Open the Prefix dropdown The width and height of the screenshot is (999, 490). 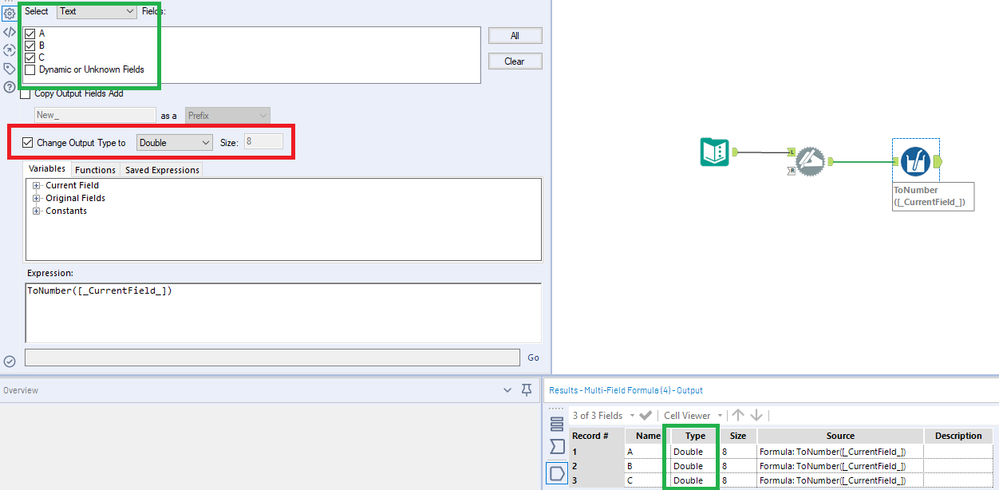click(227, 116)
